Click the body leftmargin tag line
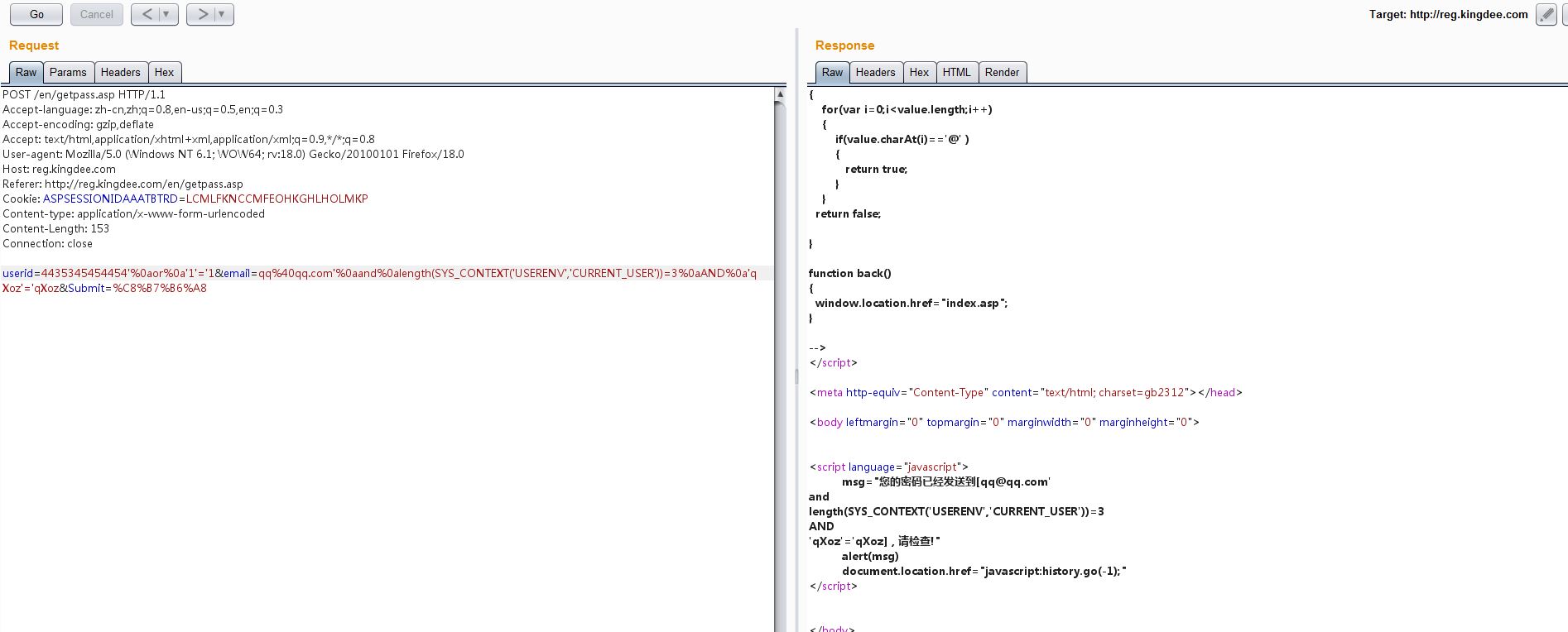 (x=1004, y=422)
